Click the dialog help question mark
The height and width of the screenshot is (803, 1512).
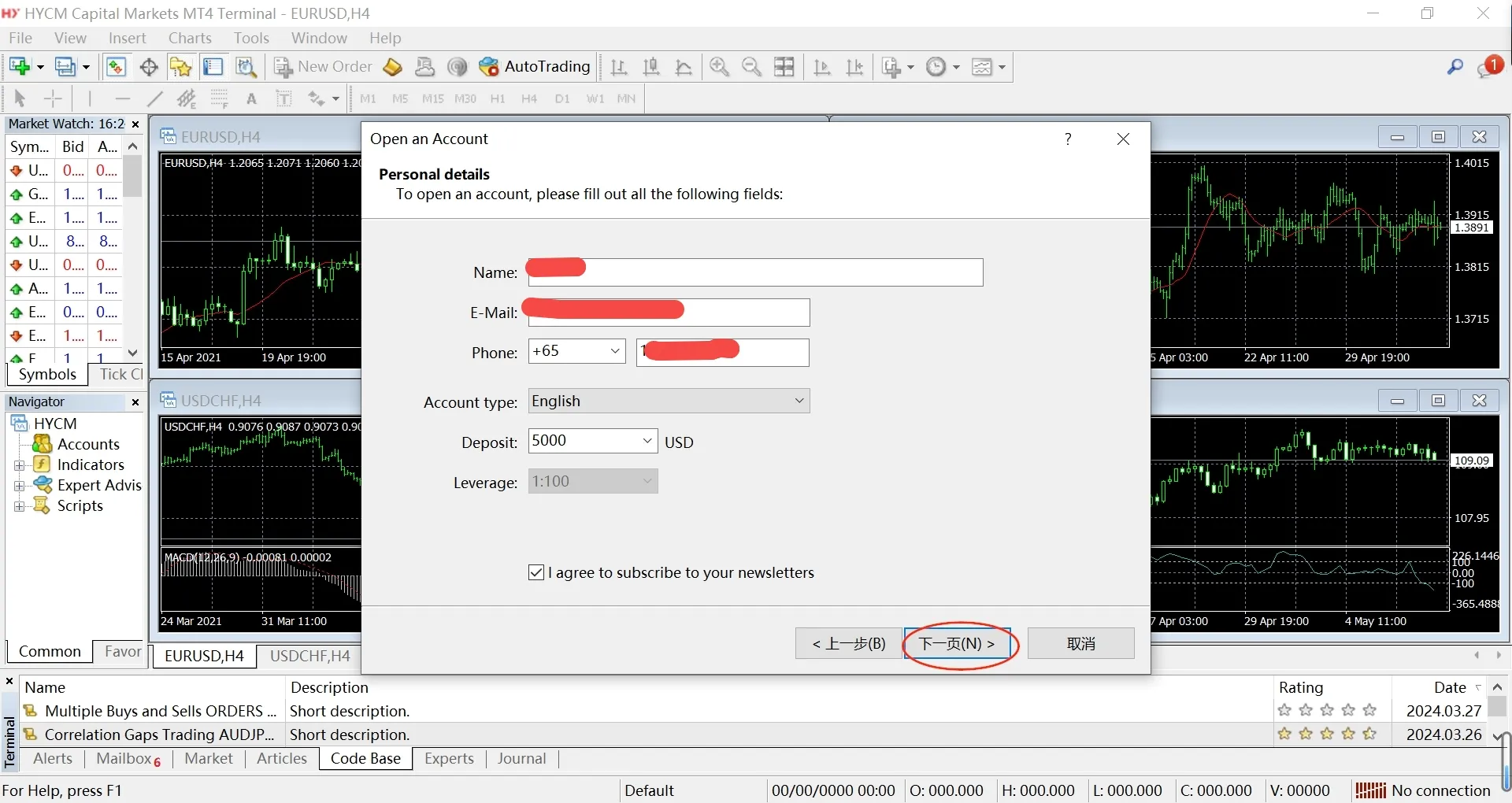point(1068,139)
